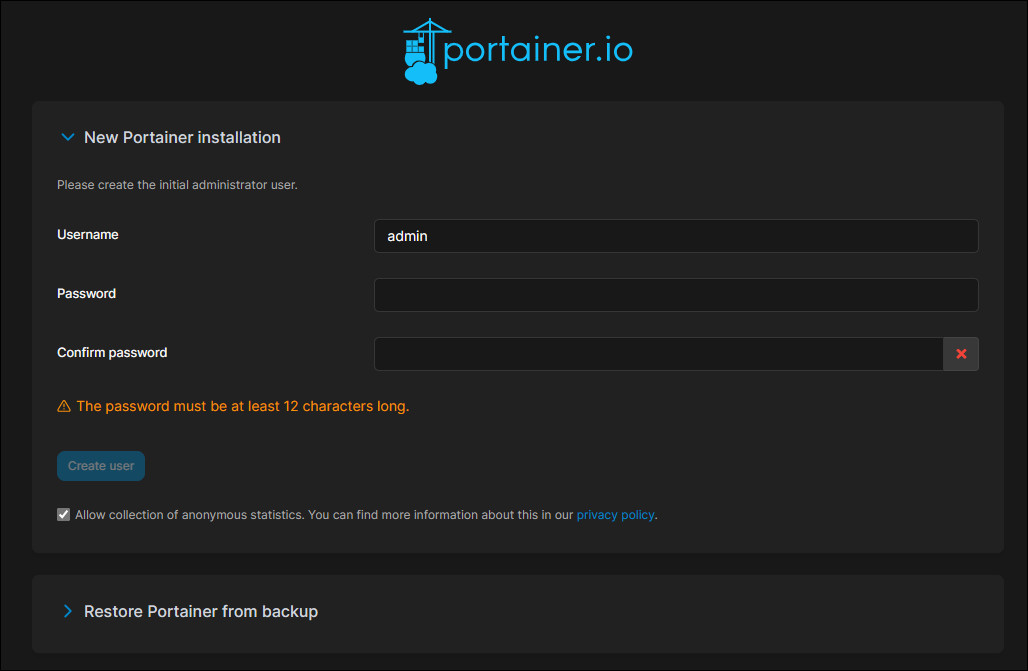Click the password length warning message
The image size is (1028, 671).
[243, 406]
